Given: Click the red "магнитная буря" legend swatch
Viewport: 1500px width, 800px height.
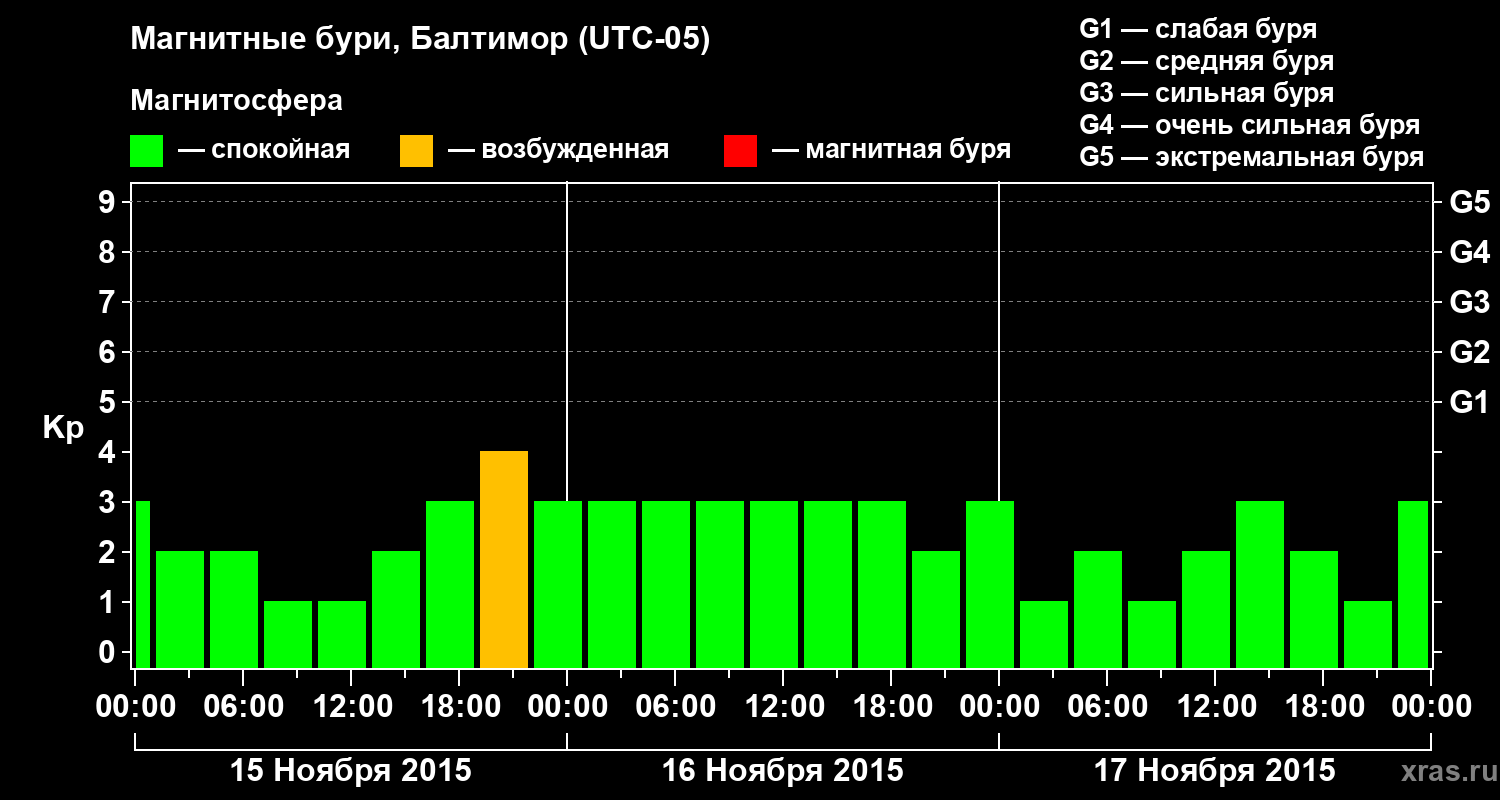Looking at the screenshot, I should point(740,151).
